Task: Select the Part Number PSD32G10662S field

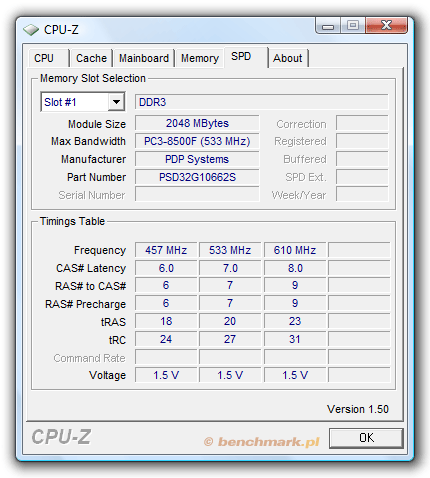Action: click(197, 177)
